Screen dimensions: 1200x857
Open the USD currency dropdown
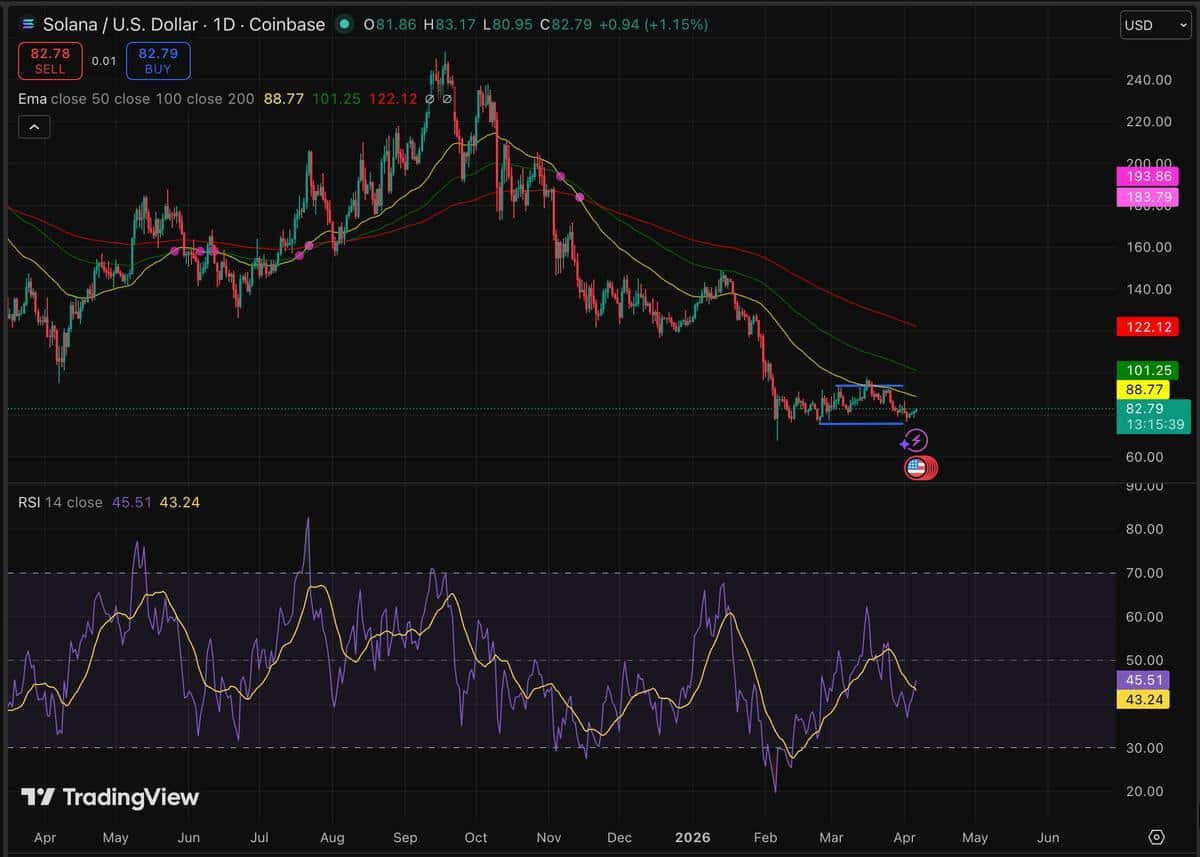click(x=1154, y=25)
